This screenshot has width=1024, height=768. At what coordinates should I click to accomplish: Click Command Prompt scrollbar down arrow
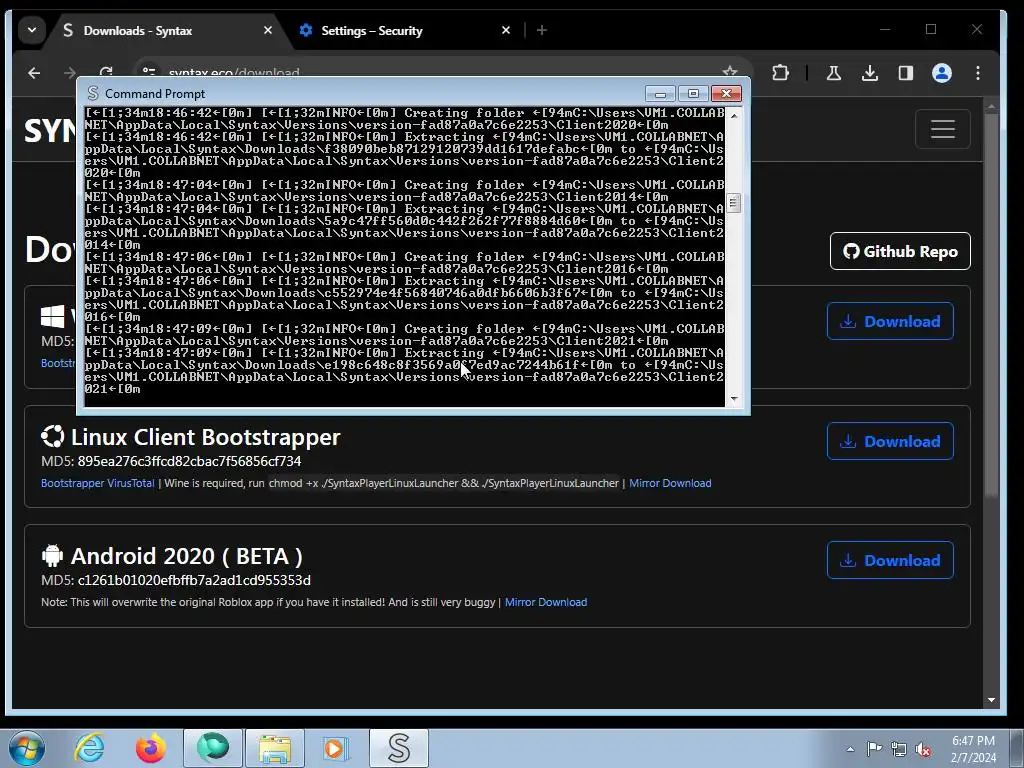[734, 398]
